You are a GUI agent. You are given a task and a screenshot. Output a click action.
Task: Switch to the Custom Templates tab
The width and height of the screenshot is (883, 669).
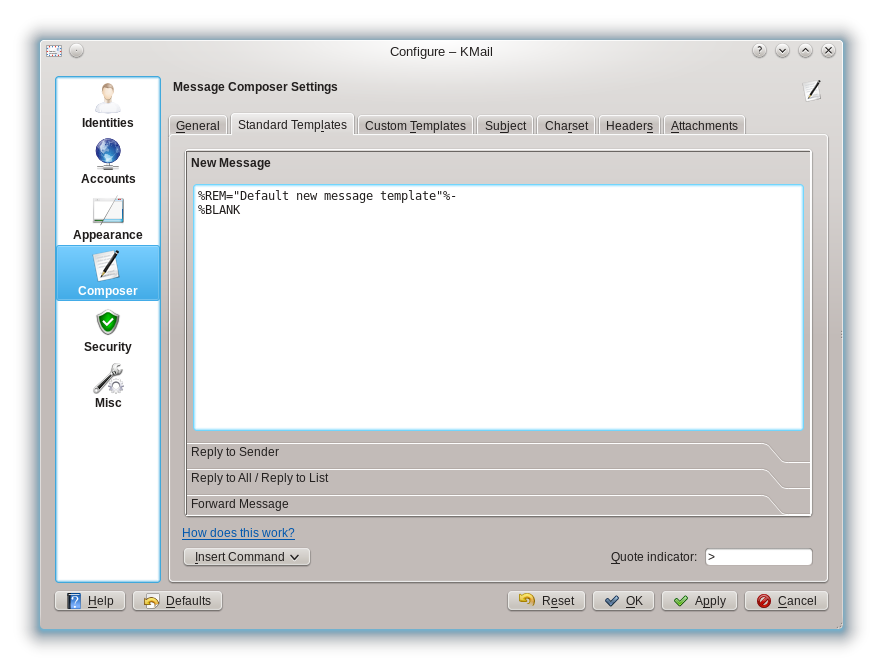[x=415, y=124]
